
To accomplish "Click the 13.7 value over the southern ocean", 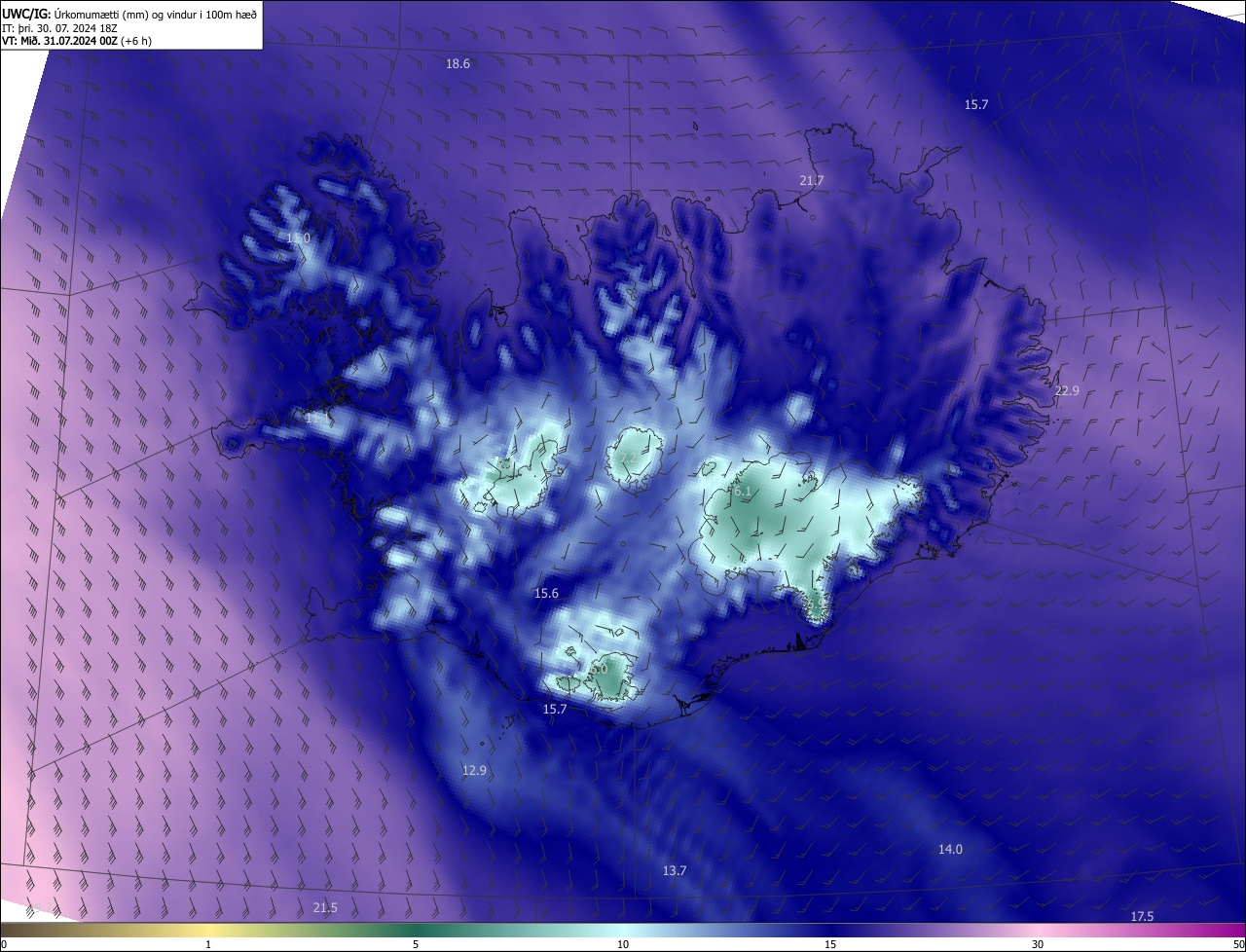I will coord(674,871).
